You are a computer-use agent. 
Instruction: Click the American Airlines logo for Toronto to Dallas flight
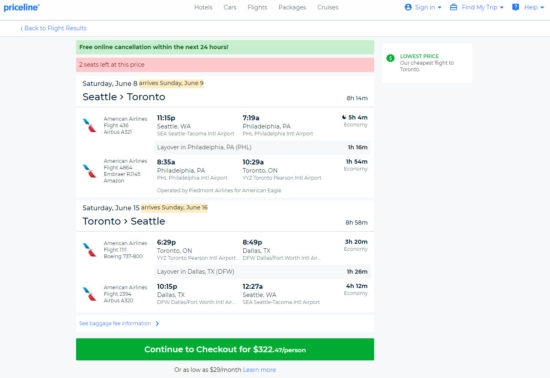(x=89, y=250)
